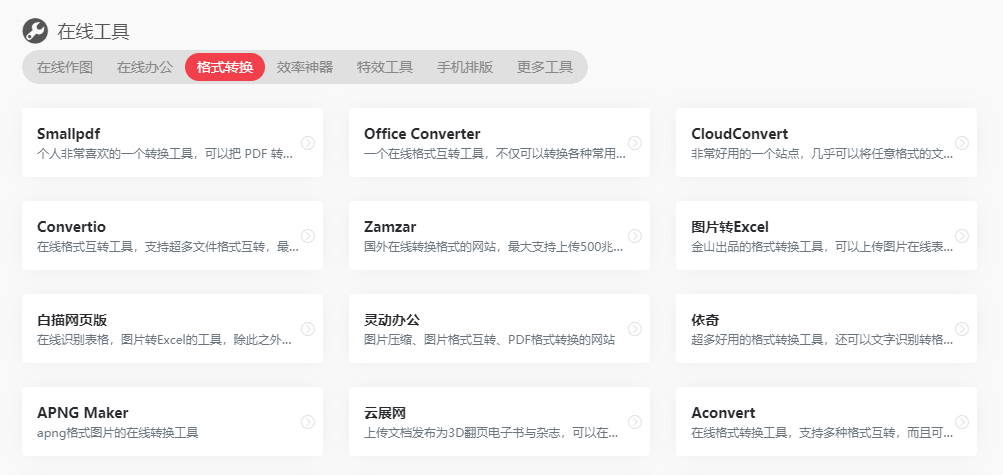Click description starting 在线识别表格
1003x475 pixels.
point(164,340)
